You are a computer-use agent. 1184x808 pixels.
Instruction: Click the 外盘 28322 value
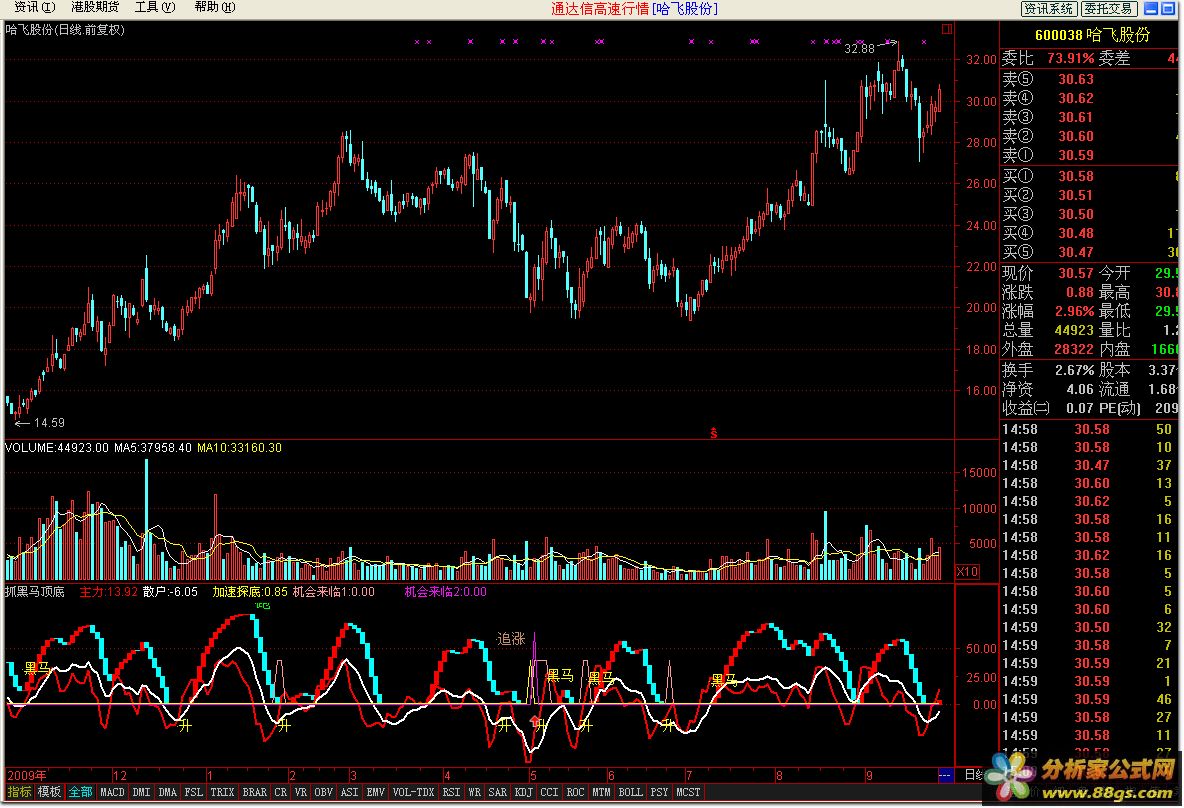point(1074,349)
